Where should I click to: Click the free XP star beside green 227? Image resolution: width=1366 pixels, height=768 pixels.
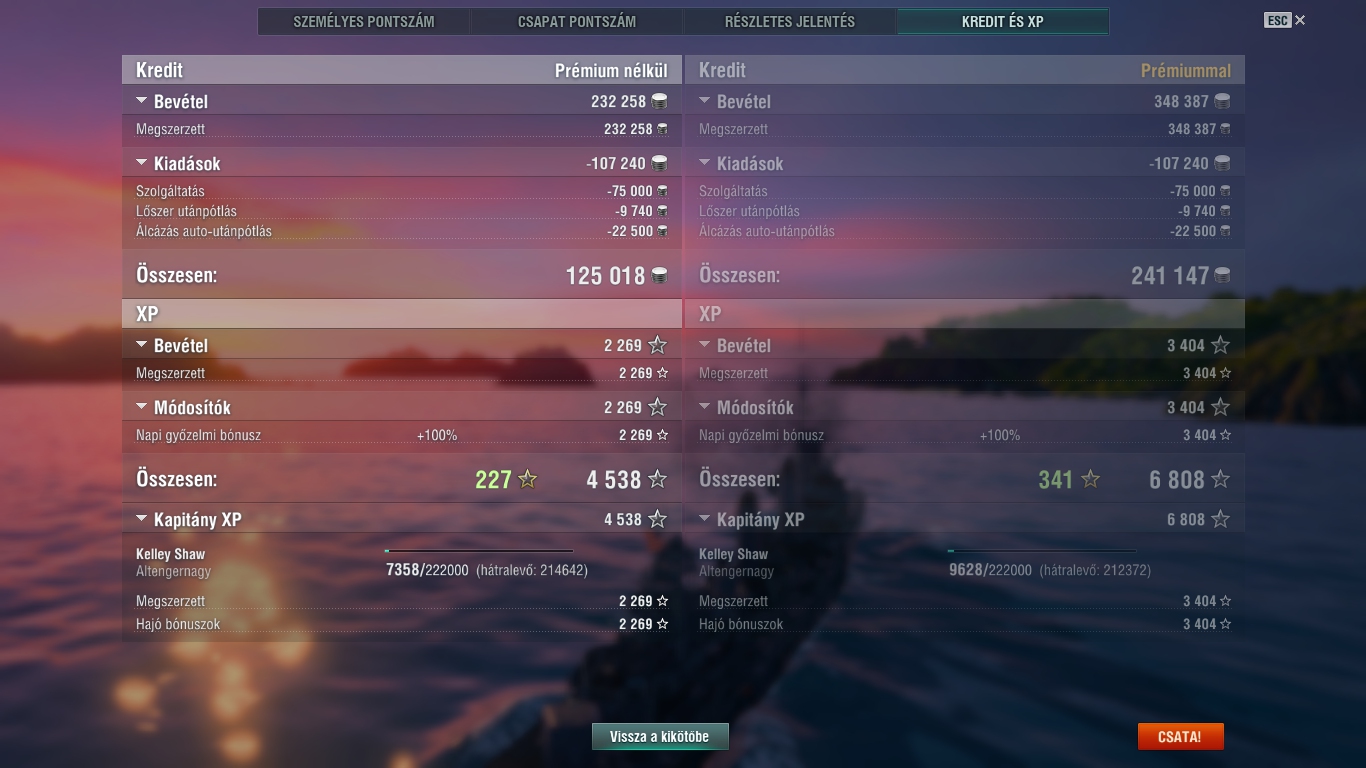tap(528, 480)
